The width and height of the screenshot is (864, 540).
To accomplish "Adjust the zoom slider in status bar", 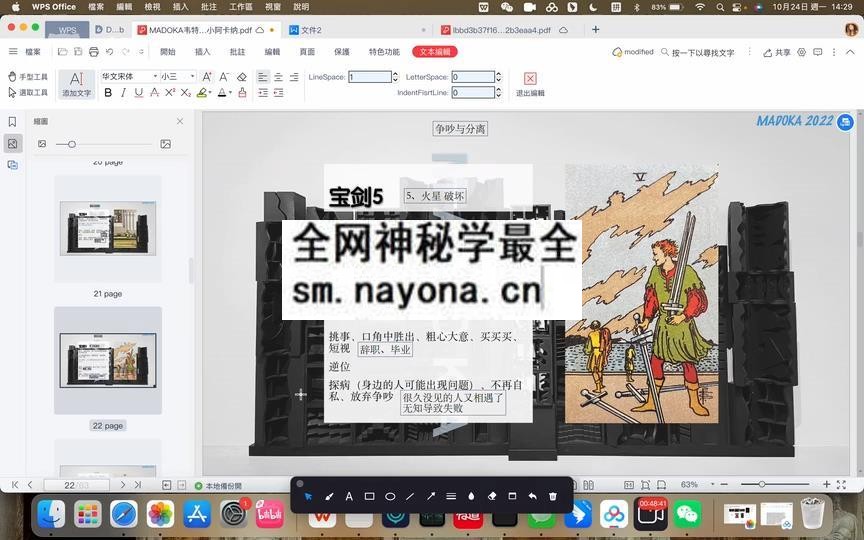I will tap(762, 484).
